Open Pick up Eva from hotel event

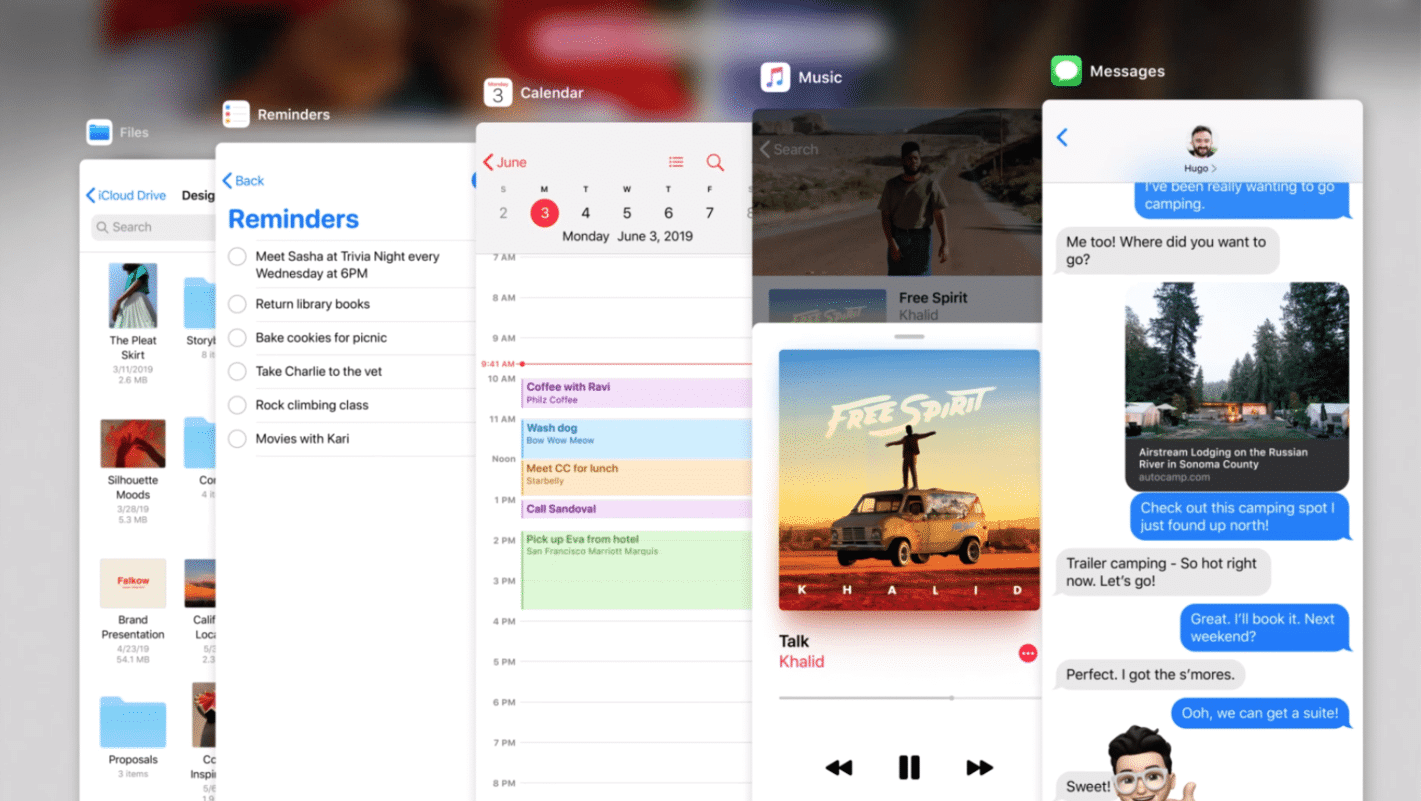(x=636, y=569)
